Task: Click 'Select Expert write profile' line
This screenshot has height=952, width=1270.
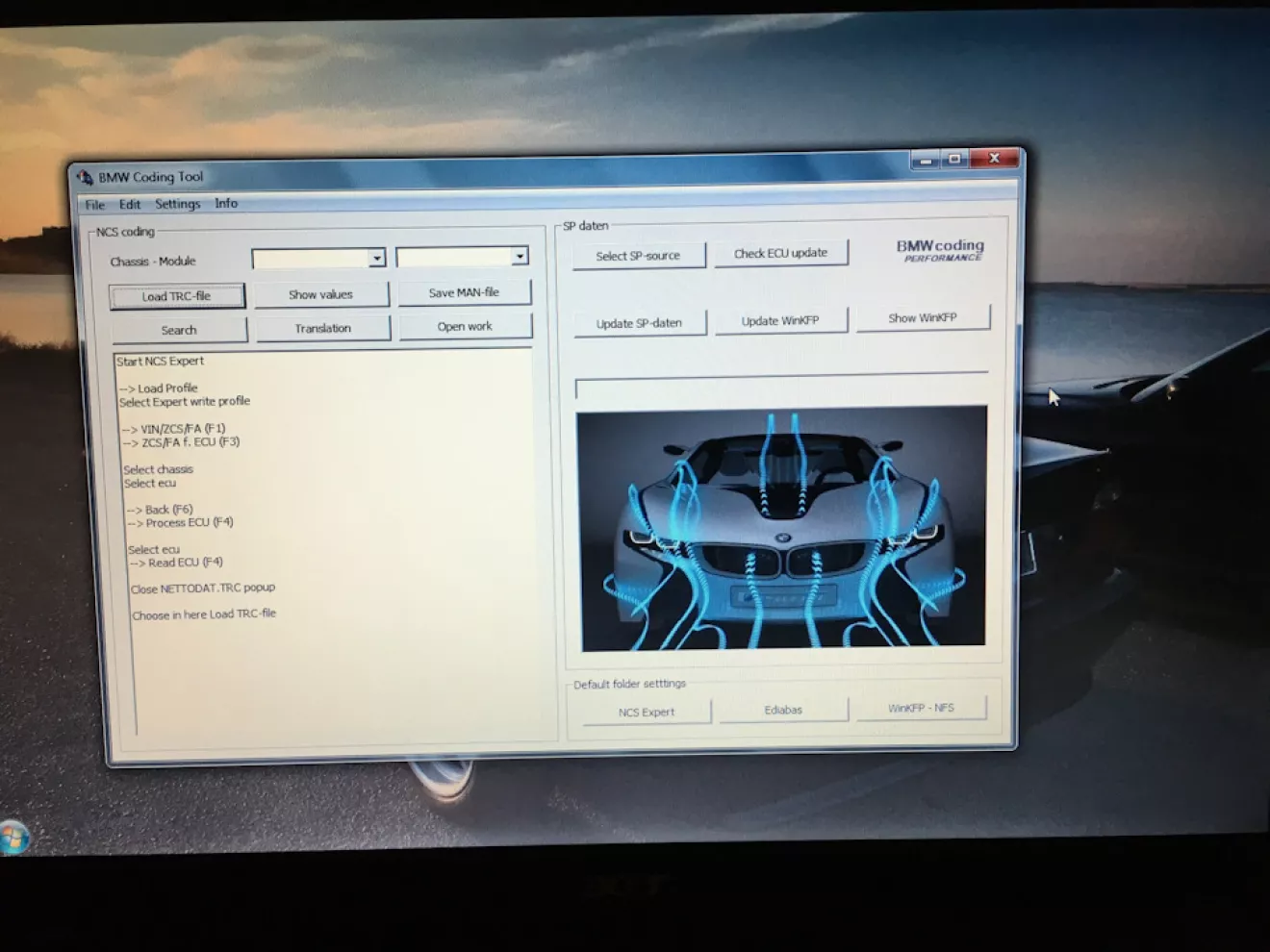Action: 185,402
